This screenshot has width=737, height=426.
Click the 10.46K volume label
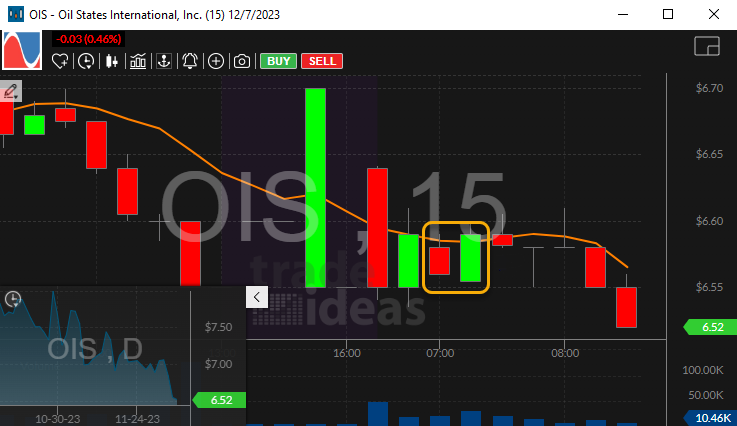pyautogui.click(x=710, y=418)
